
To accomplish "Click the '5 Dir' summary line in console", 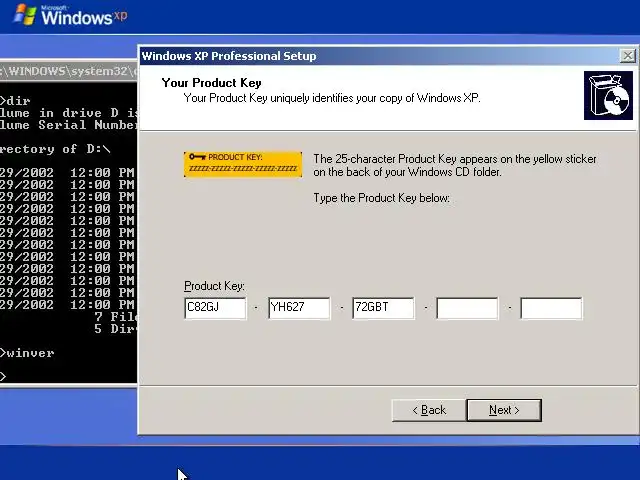I will [x=116, y=329].
